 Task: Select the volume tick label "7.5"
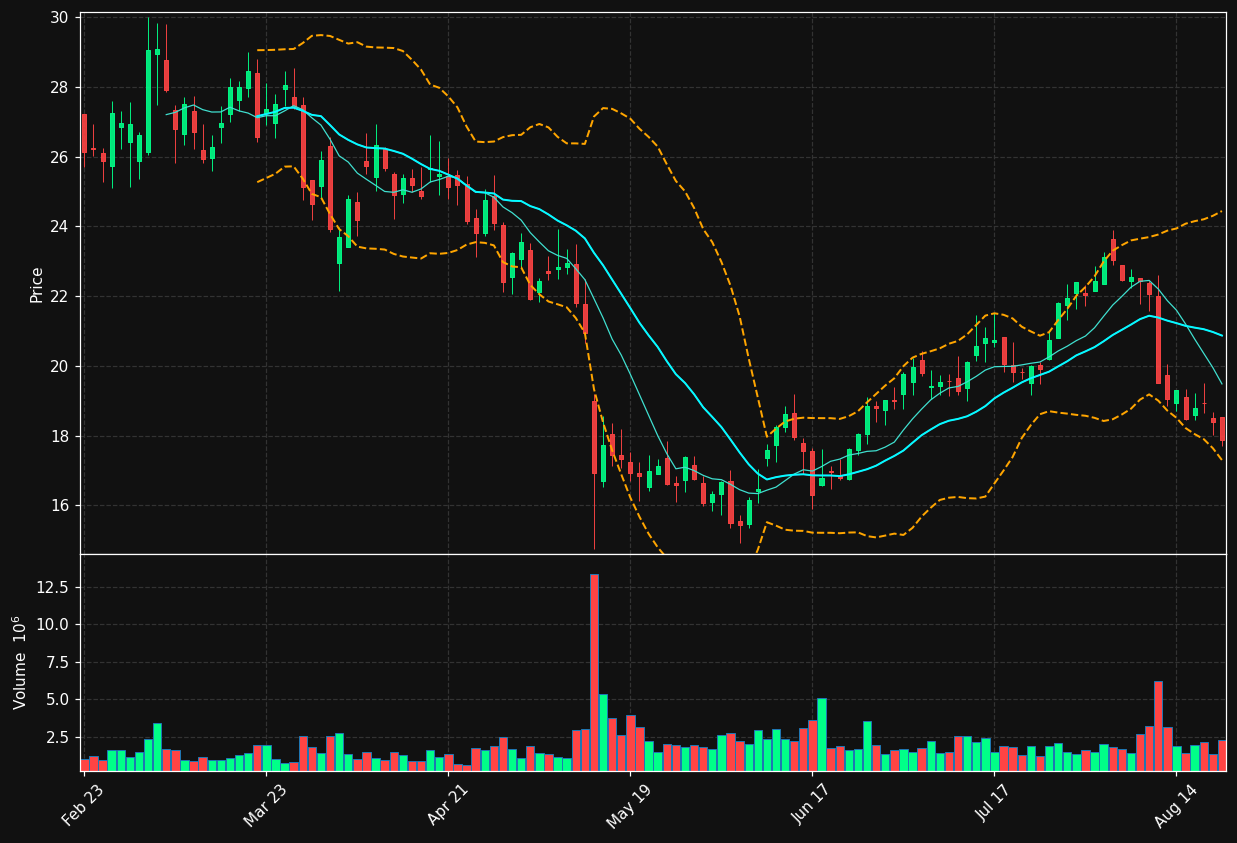coord(58,662)
